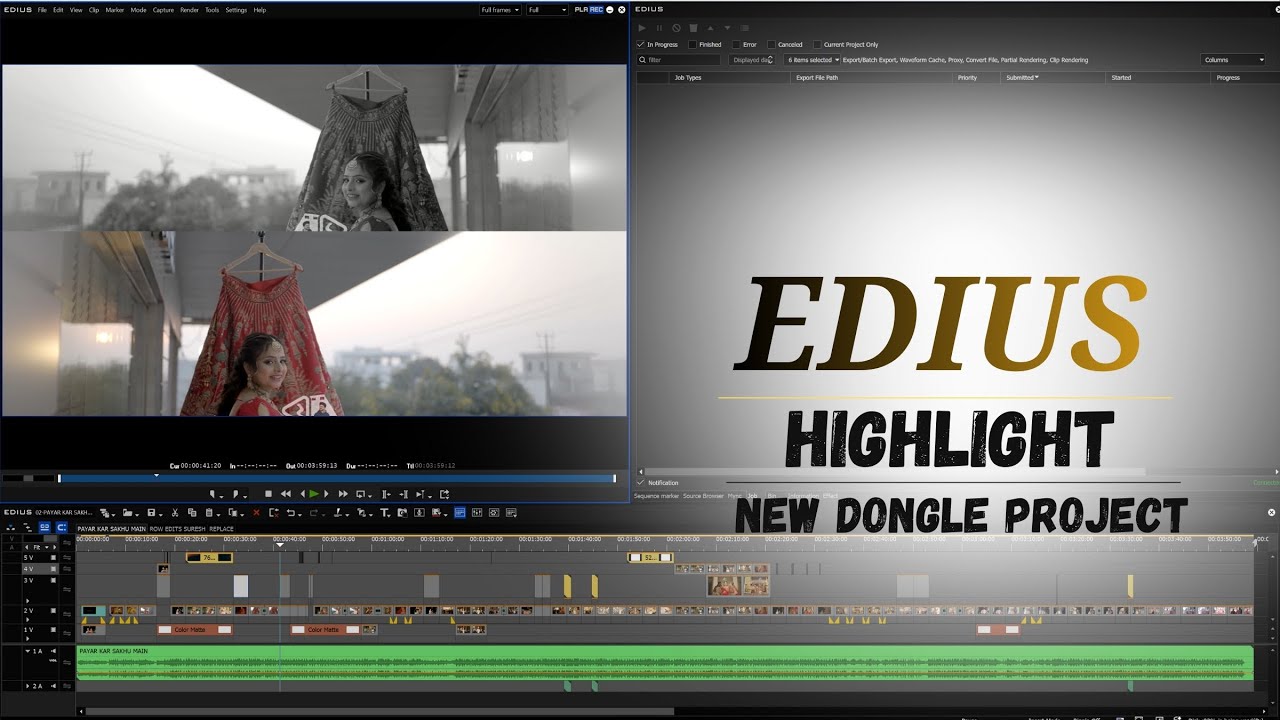Switch to the REPLACE sequence tab
Image resolution: width=1280 pixels, height=720 pixels.
point(222,528)
